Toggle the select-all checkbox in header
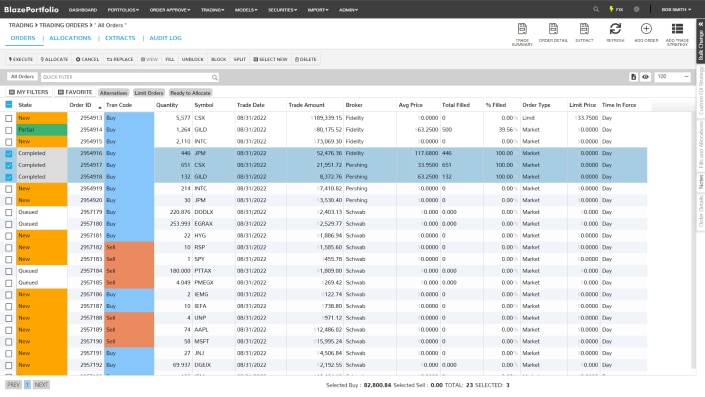Viewport: 705px width, 397px height. click(x=9, y=105)
